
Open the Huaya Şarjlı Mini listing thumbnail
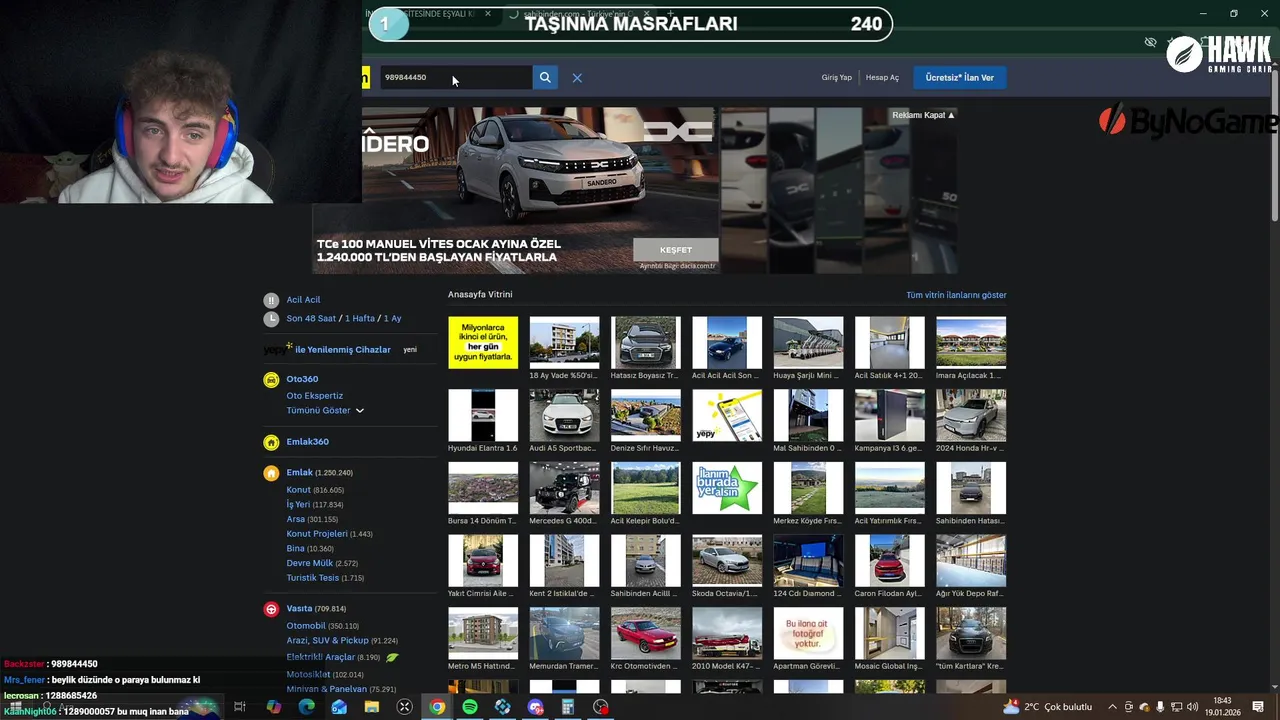[x=808, y=342]
